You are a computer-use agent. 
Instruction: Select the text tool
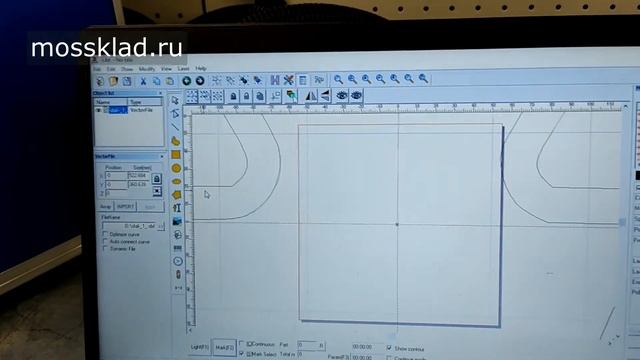click(177, 208)
